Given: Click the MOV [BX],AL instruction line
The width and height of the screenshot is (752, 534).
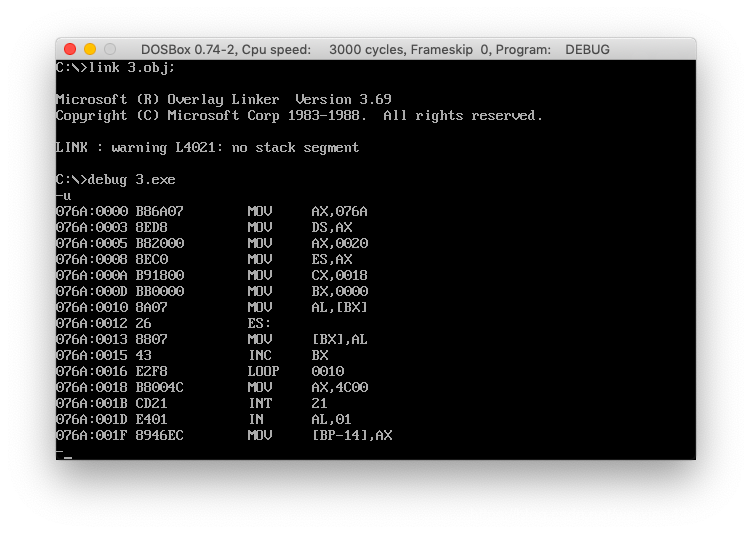Looking at the screenshot, I should pos(212,340).
